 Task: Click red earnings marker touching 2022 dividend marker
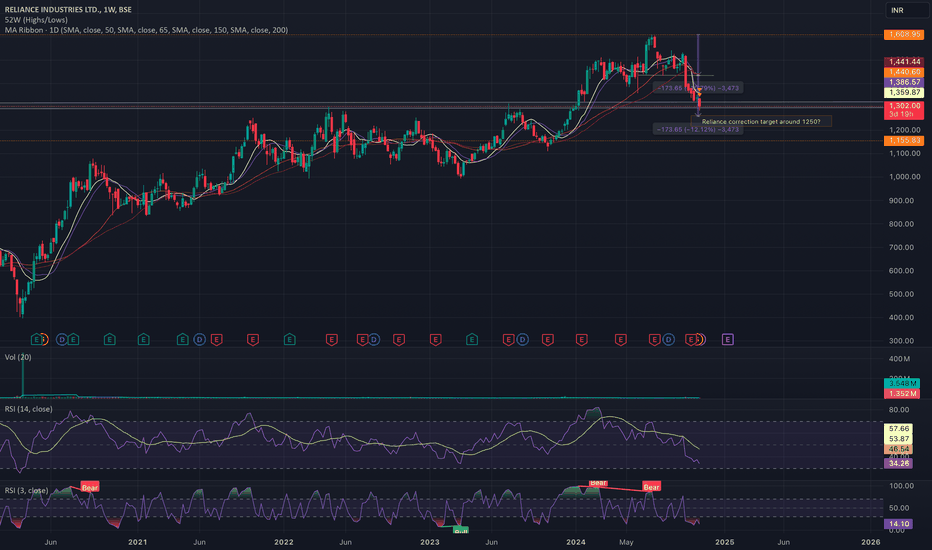click(x=361, y=340)
